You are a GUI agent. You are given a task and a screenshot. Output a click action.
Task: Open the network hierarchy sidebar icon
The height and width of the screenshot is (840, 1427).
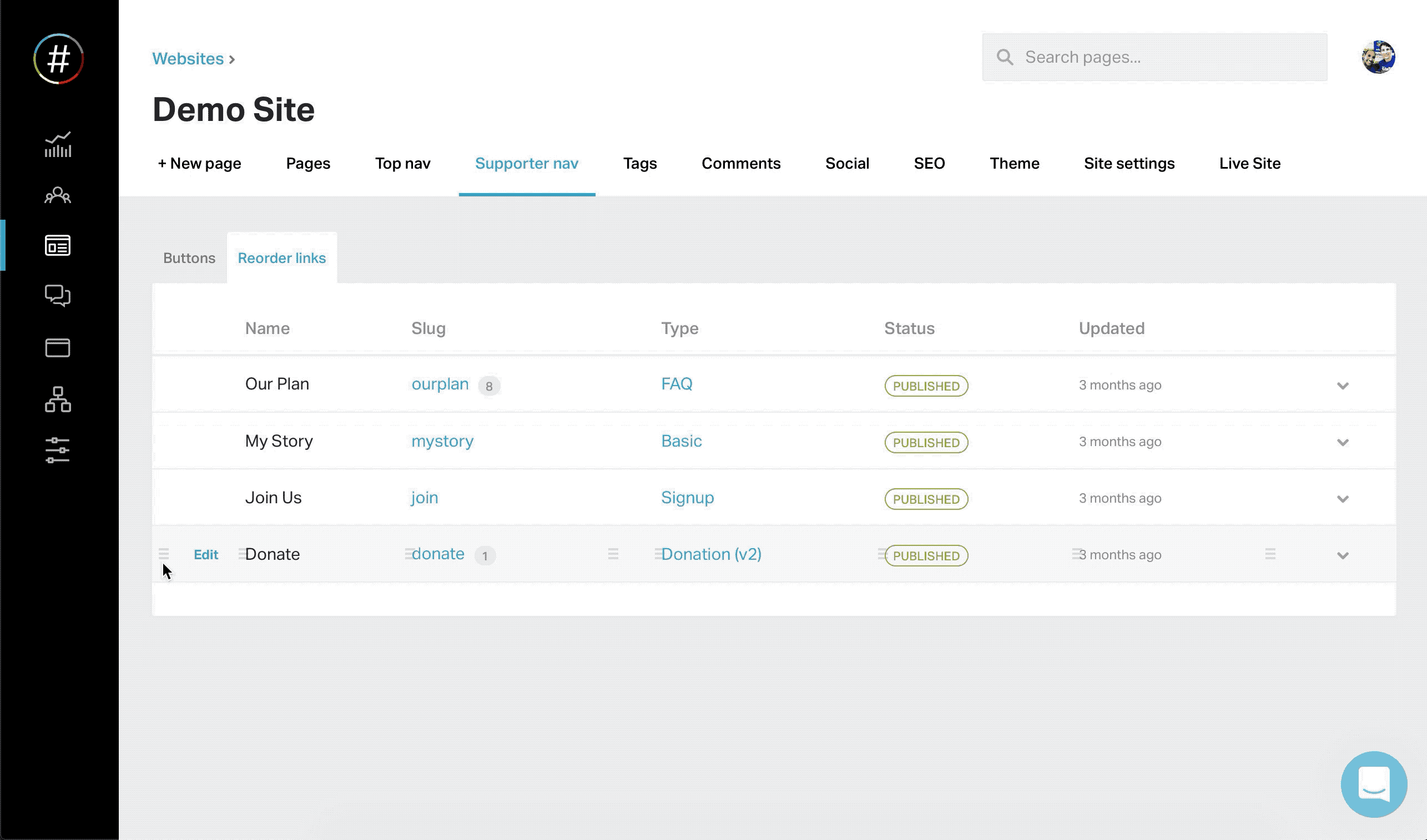coord(58,399)
